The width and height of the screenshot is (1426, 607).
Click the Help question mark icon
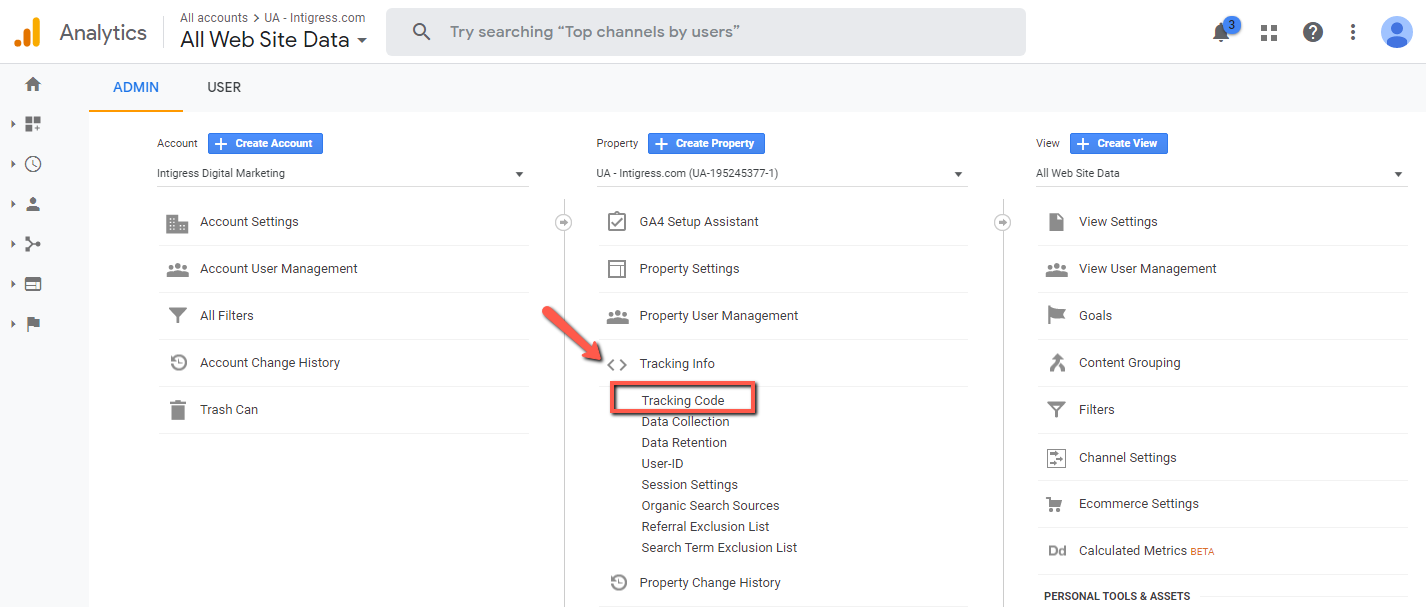(x=1313, y=32)
